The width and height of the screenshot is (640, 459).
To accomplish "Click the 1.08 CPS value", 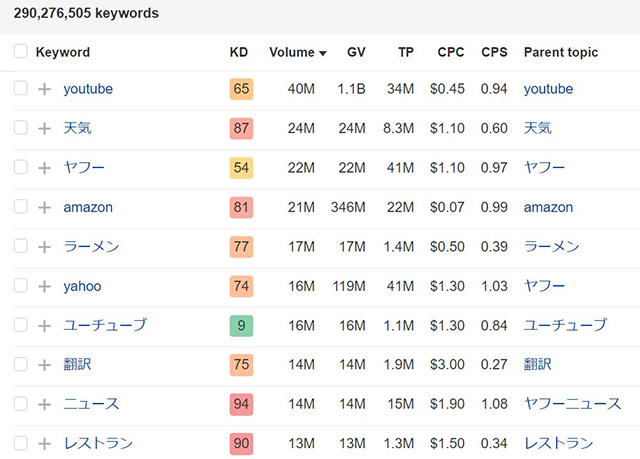I will point(494,404).
